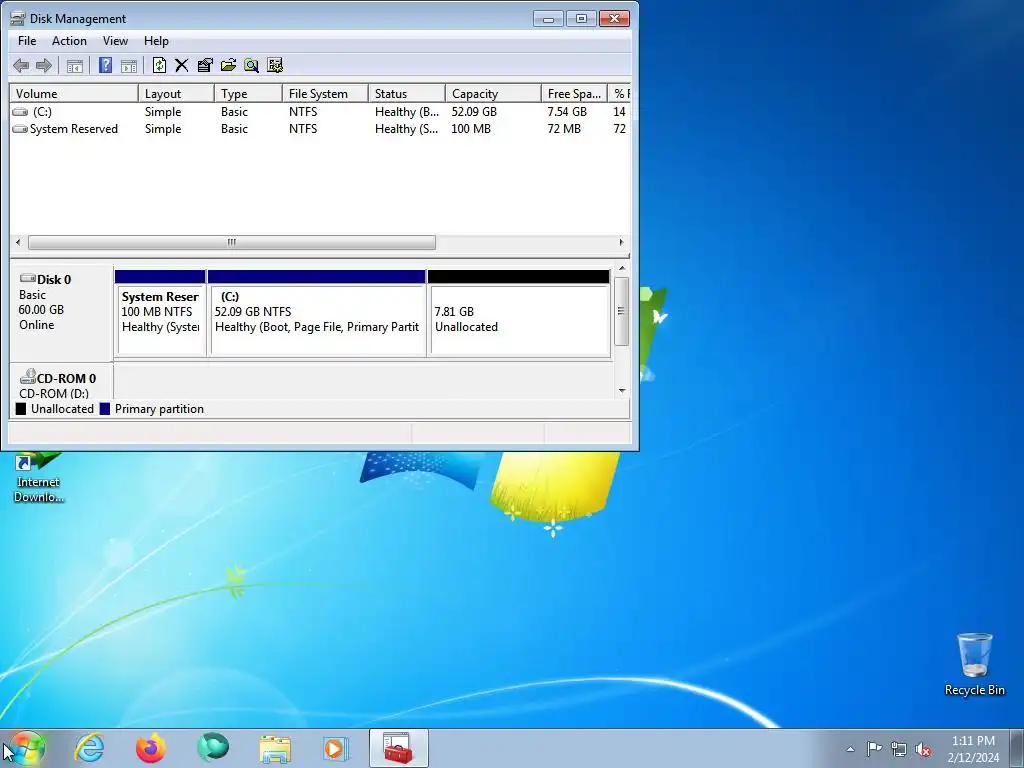Click the taskbar clock showing 1:11 PM
Image resolution: width=1024 pixels, height=768 pixels.
(973, 749)
